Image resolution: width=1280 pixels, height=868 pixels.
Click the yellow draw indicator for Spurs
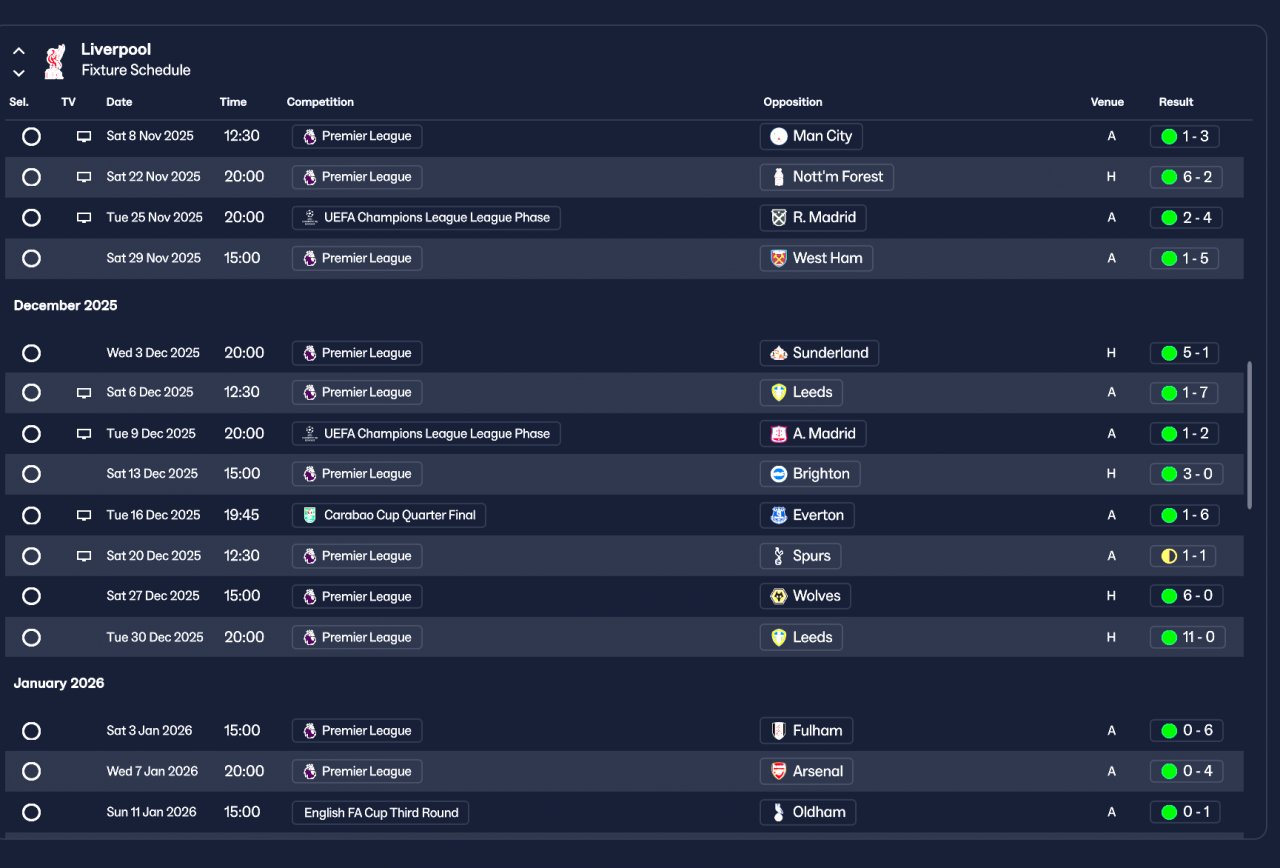1169,556
